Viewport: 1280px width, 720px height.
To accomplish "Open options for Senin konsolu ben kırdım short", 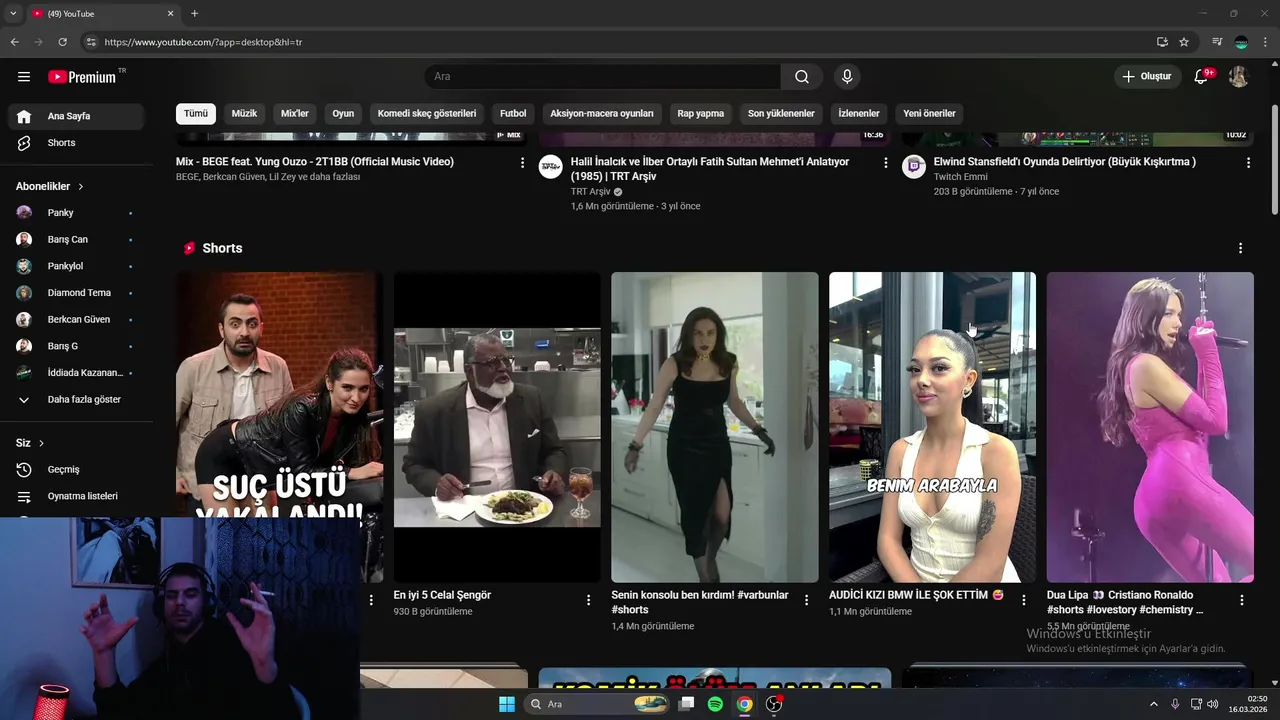I will [x=806, y=600].
